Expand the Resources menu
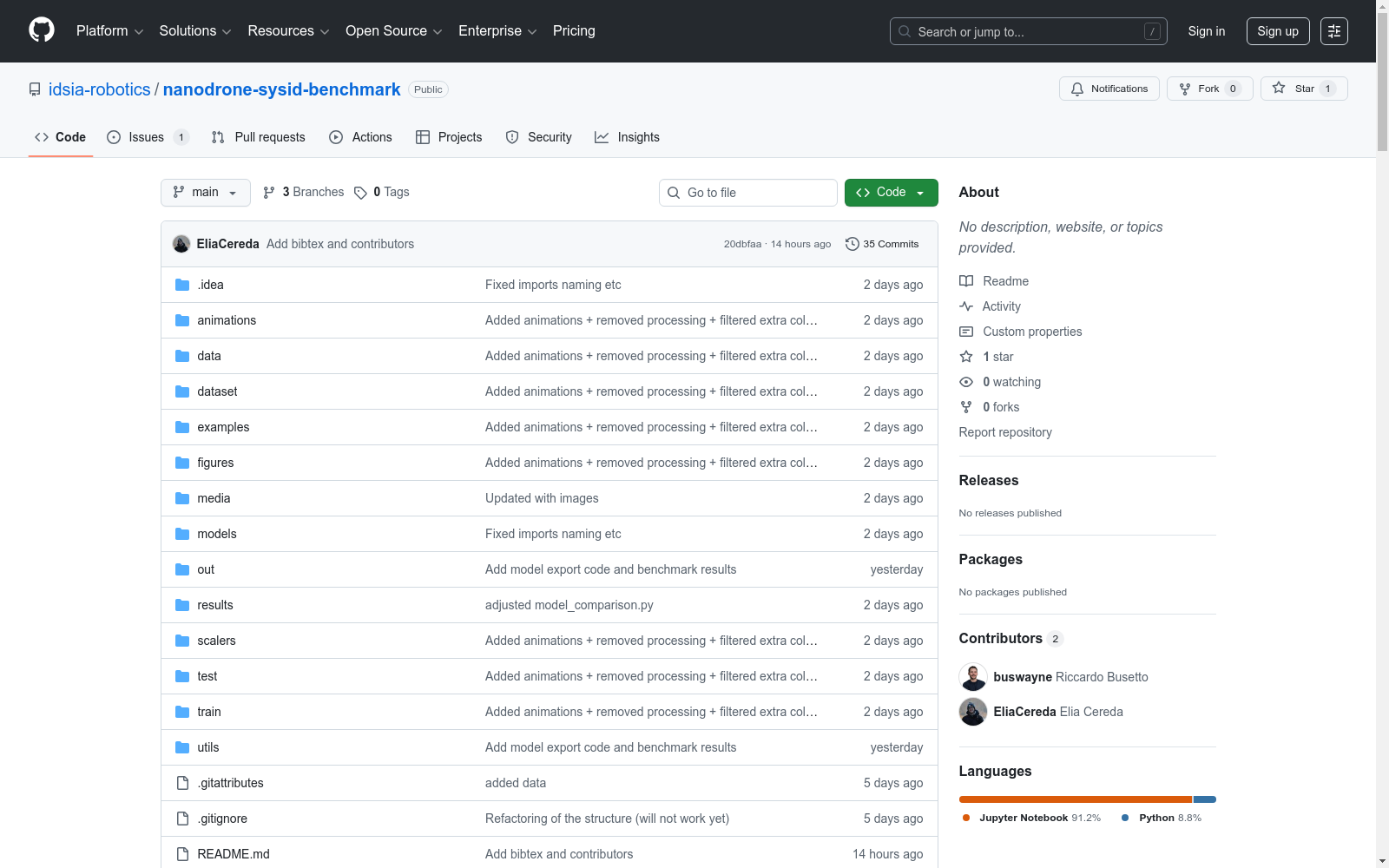 point(288,31)
